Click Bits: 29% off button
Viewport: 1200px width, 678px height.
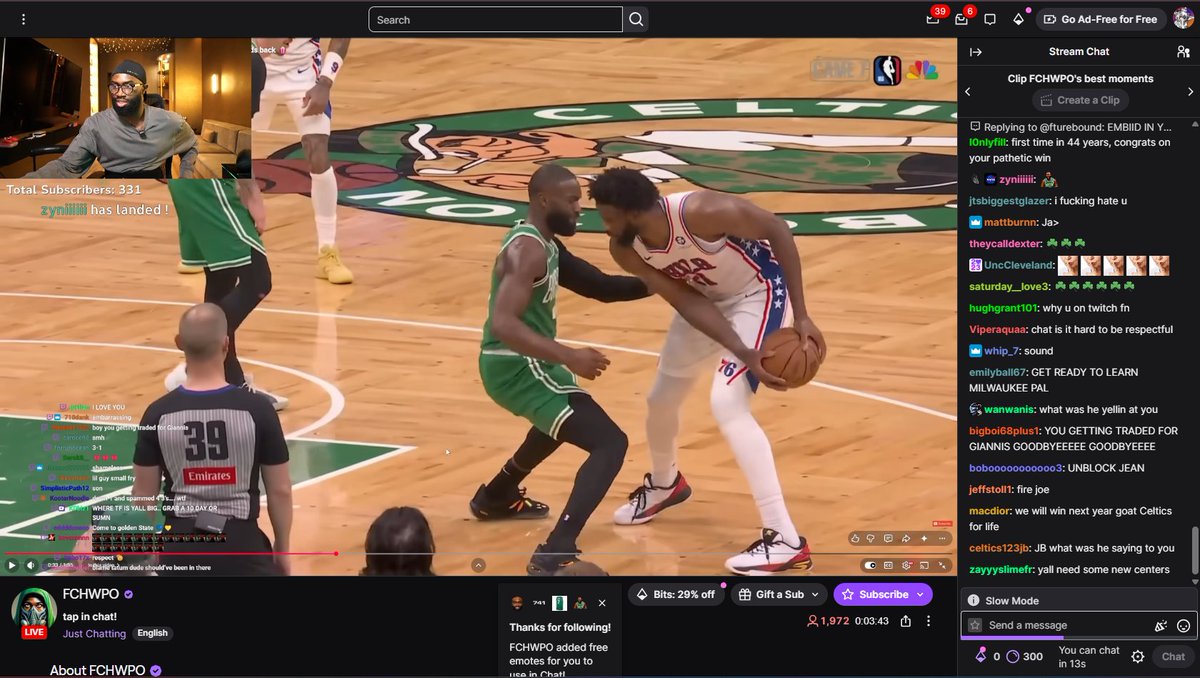pos(676,594)
